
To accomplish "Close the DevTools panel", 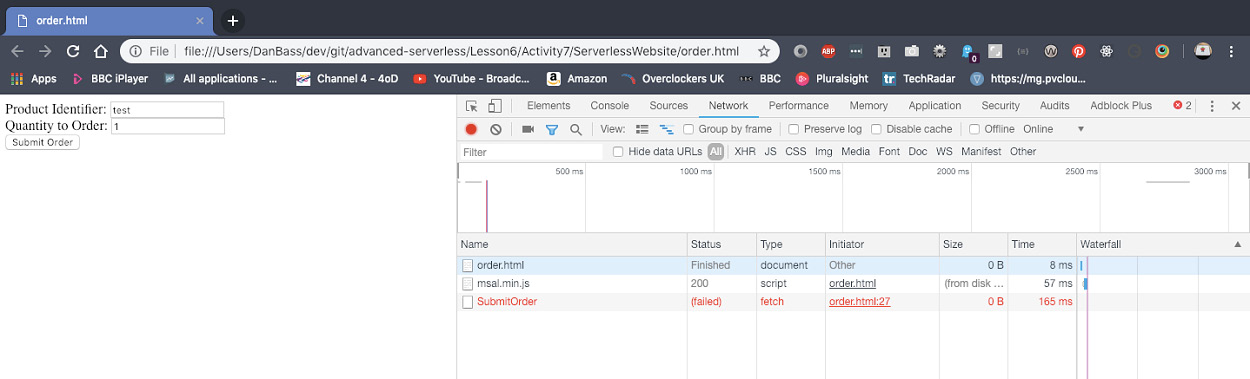I will [1236, 106].
